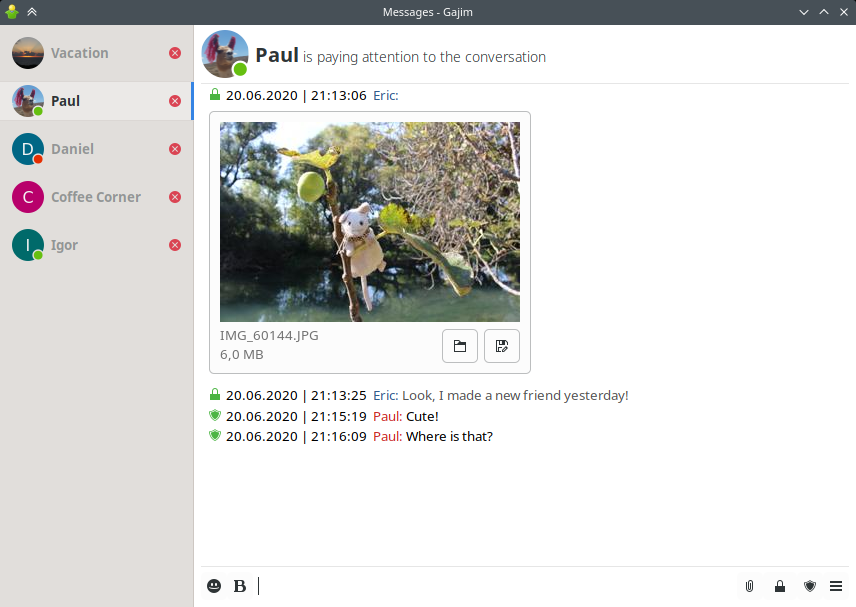Image resolution: width=856 pixels, height=607 pixels.
Task: Click lock icon on 21:13:25 message
Action: (215, 394)
